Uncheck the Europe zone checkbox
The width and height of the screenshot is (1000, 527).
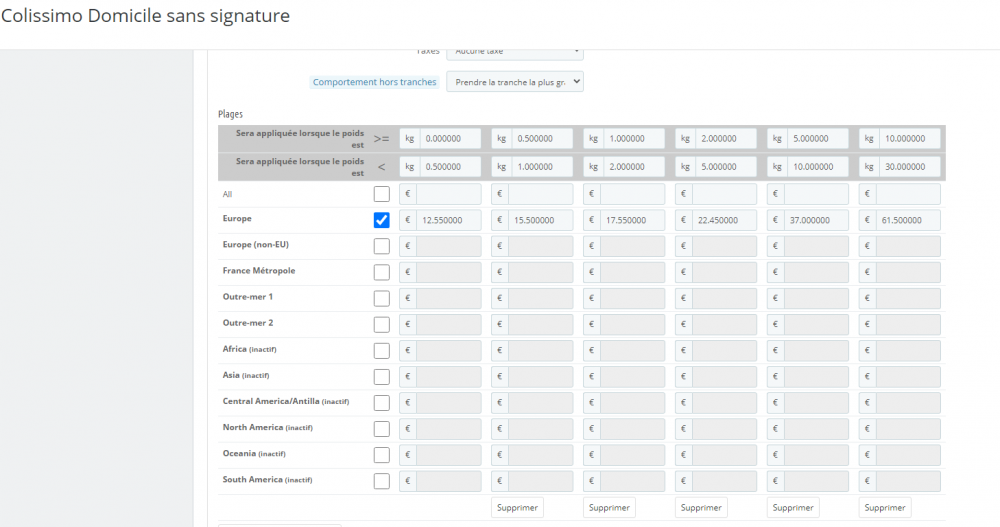point(381,220)
